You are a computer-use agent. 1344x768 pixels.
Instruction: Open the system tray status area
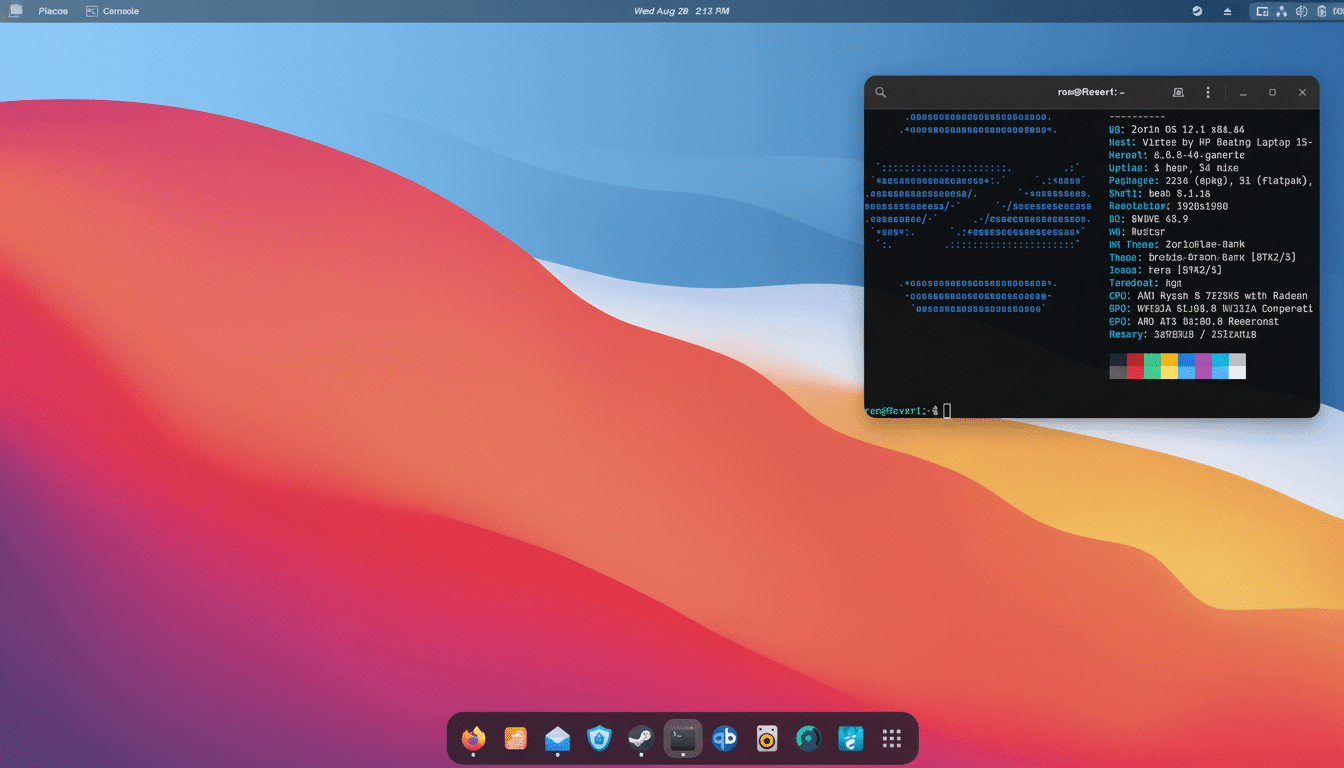(x=1290, y=11)
